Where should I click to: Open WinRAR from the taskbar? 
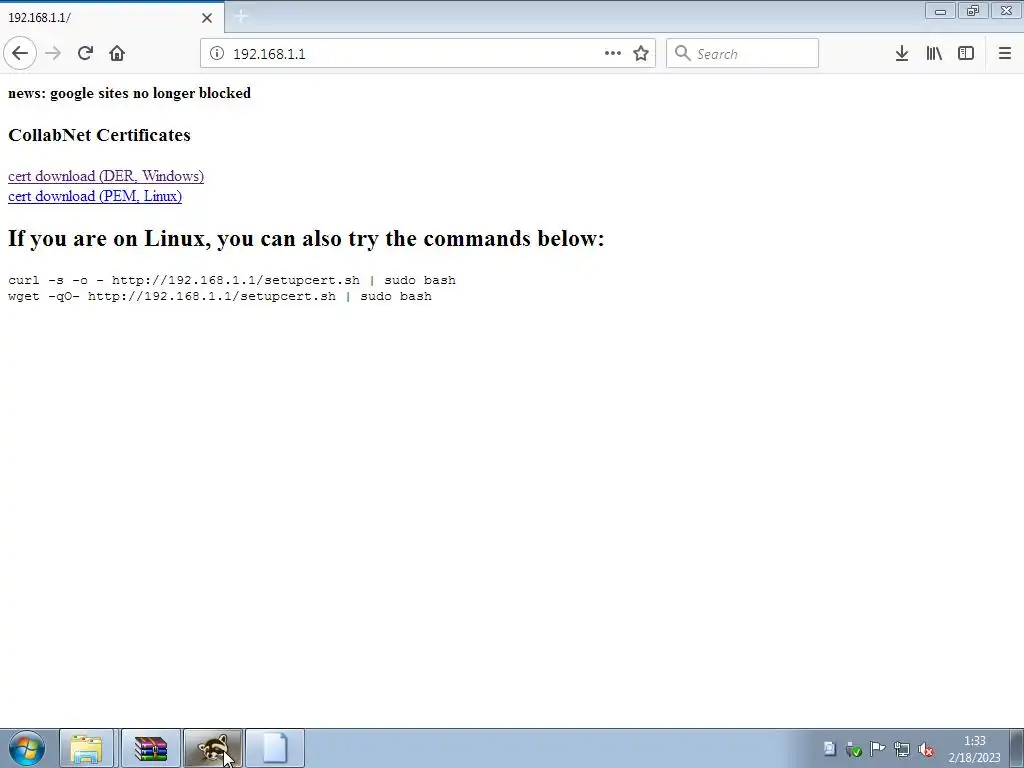coord(150,748)
